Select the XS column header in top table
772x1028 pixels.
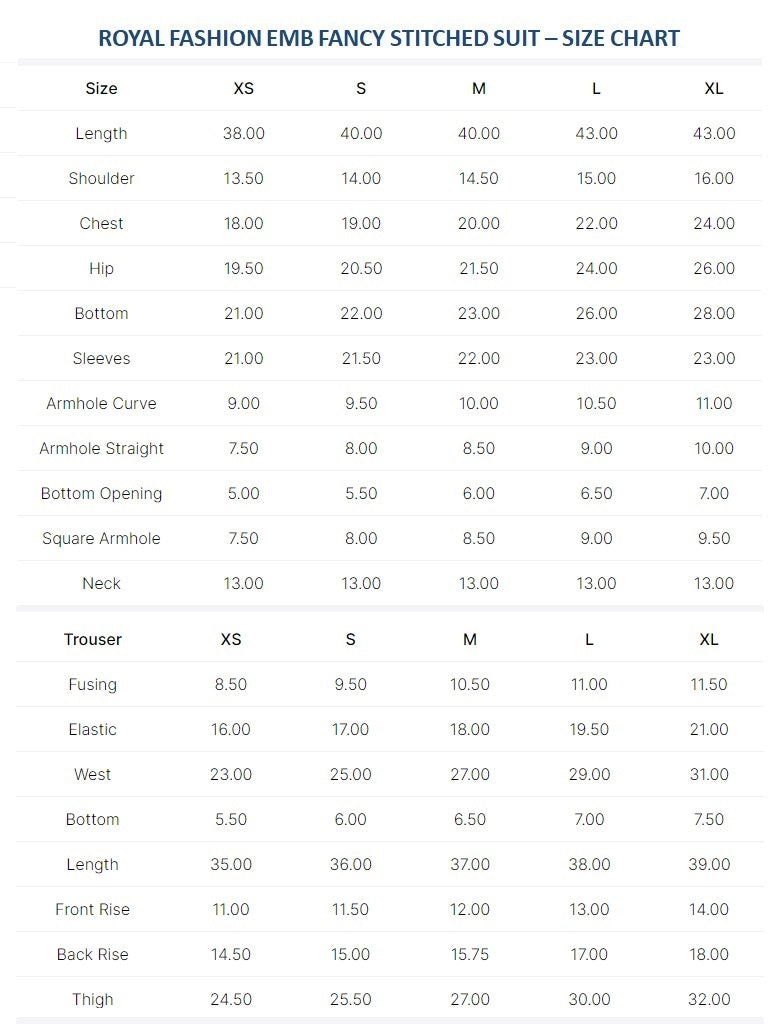tap(244, 89)
